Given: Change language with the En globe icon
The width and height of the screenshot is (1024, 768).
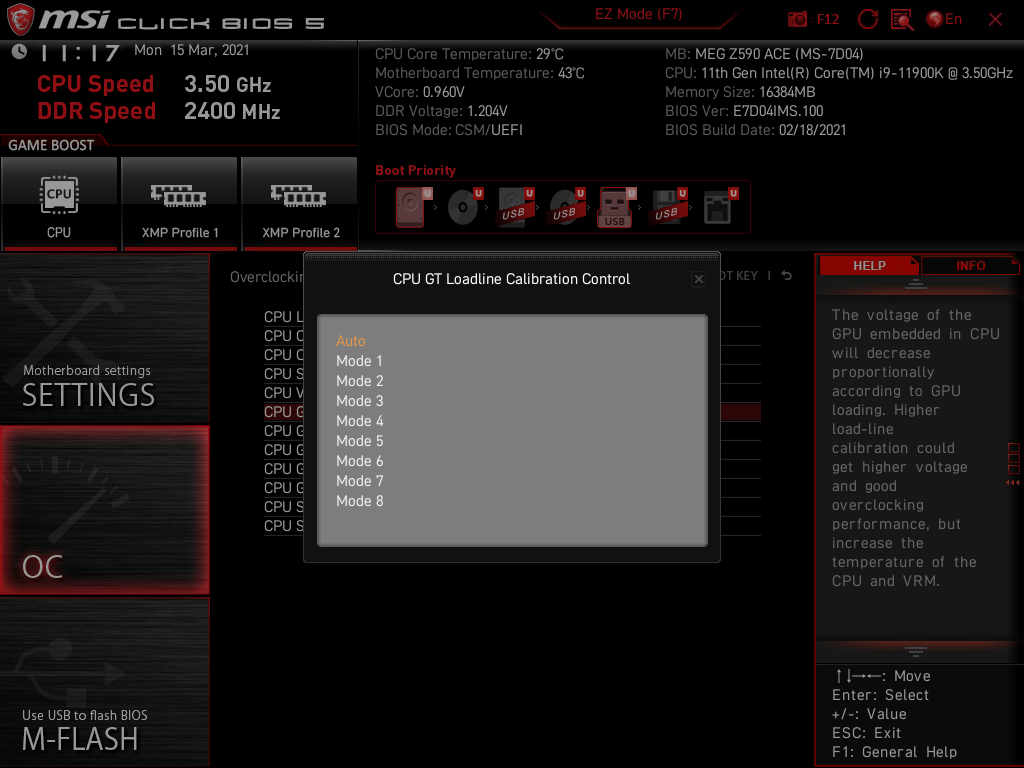Looking at the screenshot, I should [944, 20].
